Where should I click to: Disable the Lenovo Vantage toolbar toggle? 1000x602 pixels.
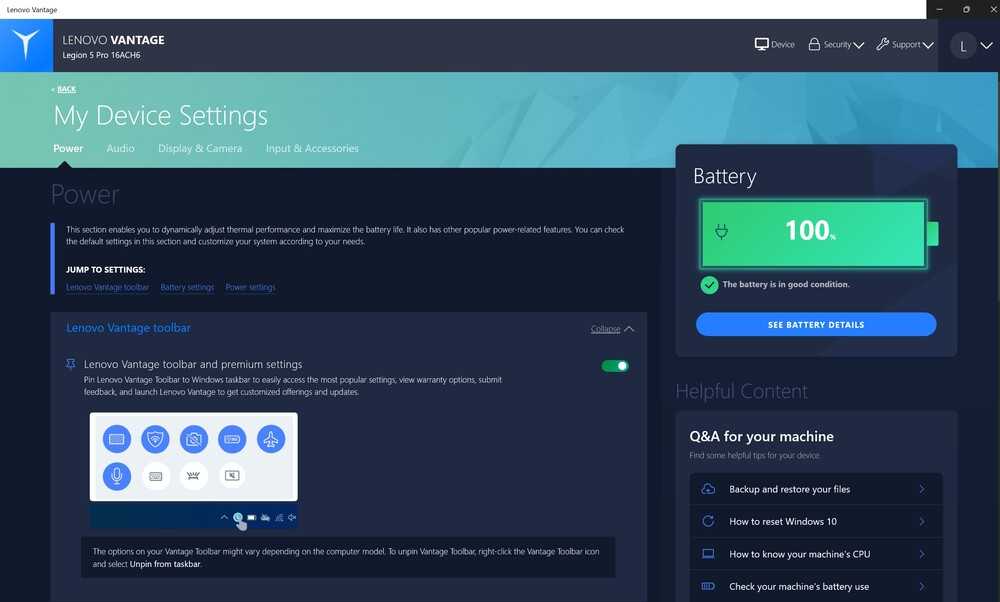point(615,366)
